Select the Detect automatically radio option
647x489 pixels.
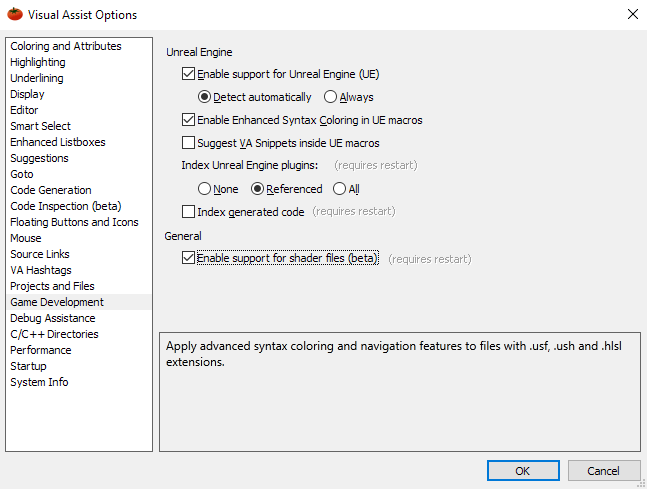pyautogui.click(x=204, y=97)
